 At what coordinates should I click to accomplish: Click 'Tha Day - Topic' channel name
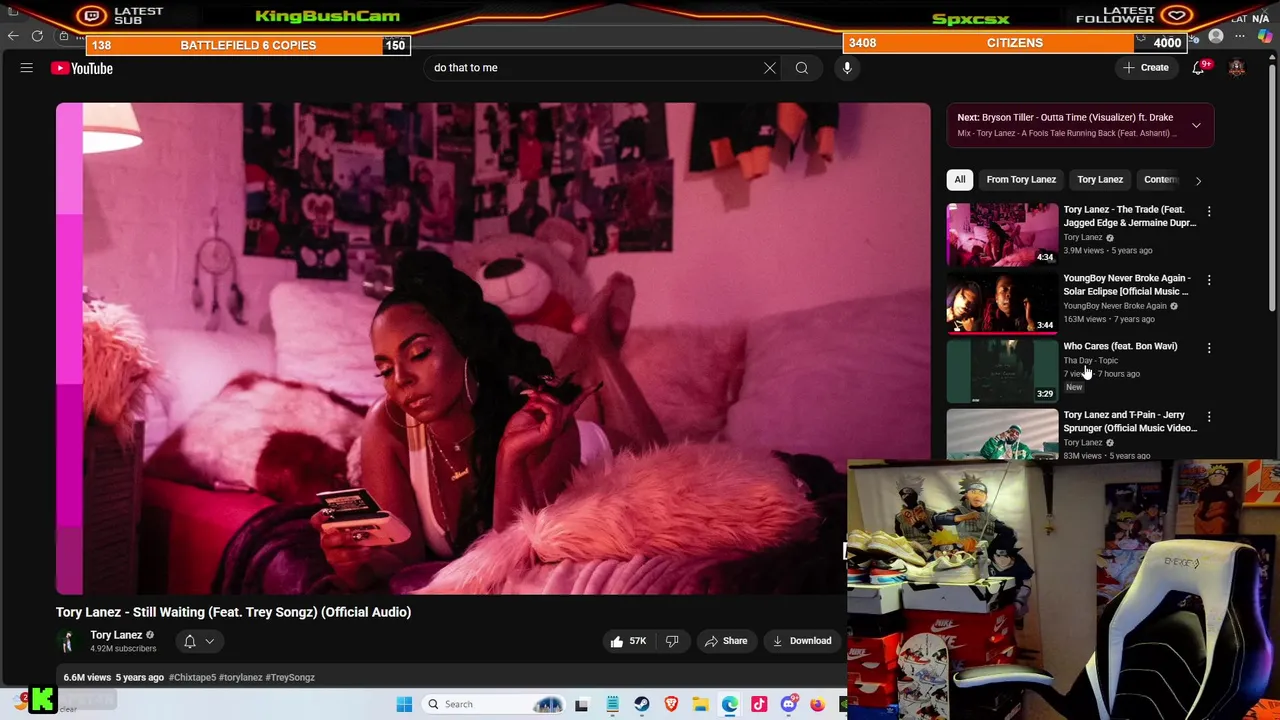click(x=1090, y=361)
